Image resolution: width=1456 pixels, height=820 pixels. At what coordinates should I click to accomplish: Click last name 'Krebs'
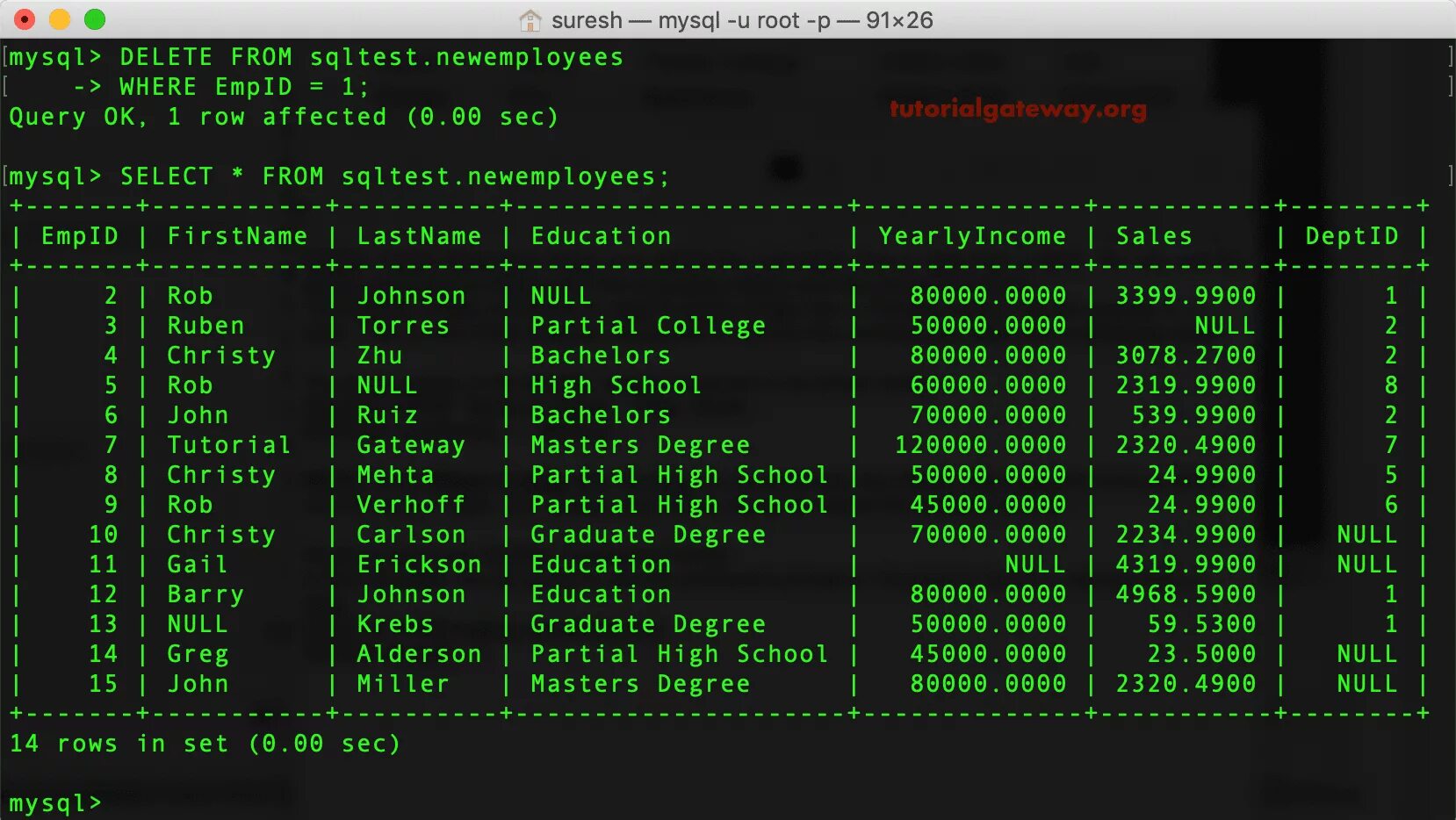coord(395,624)
